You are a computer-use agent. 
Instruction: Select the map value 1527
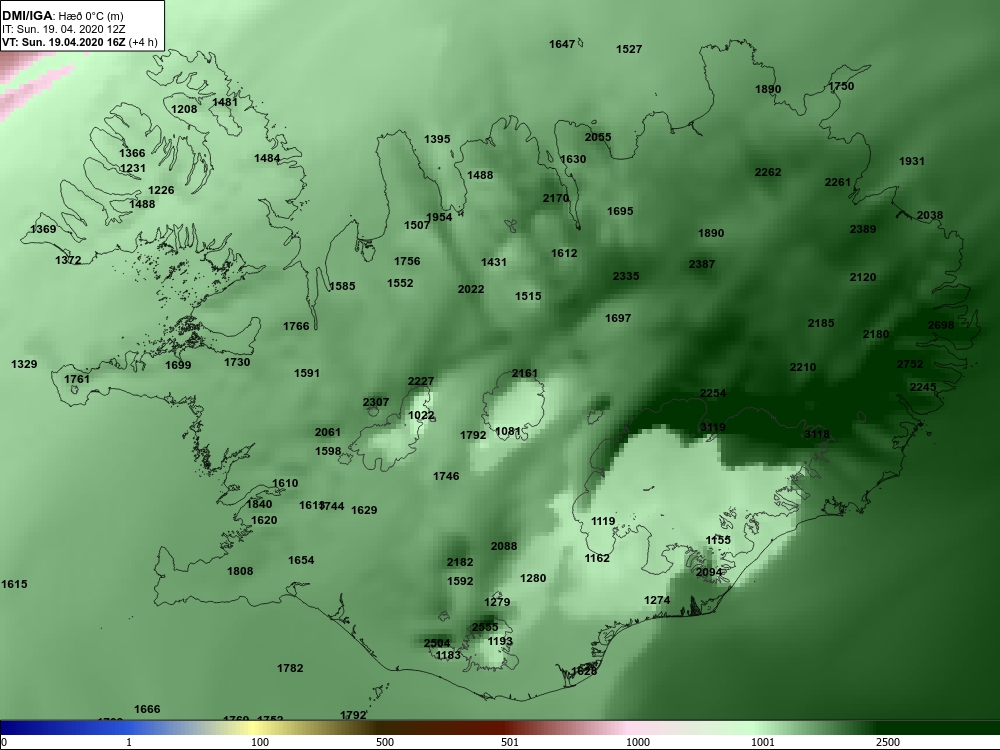pyautogui.click(x=629, y=49)
